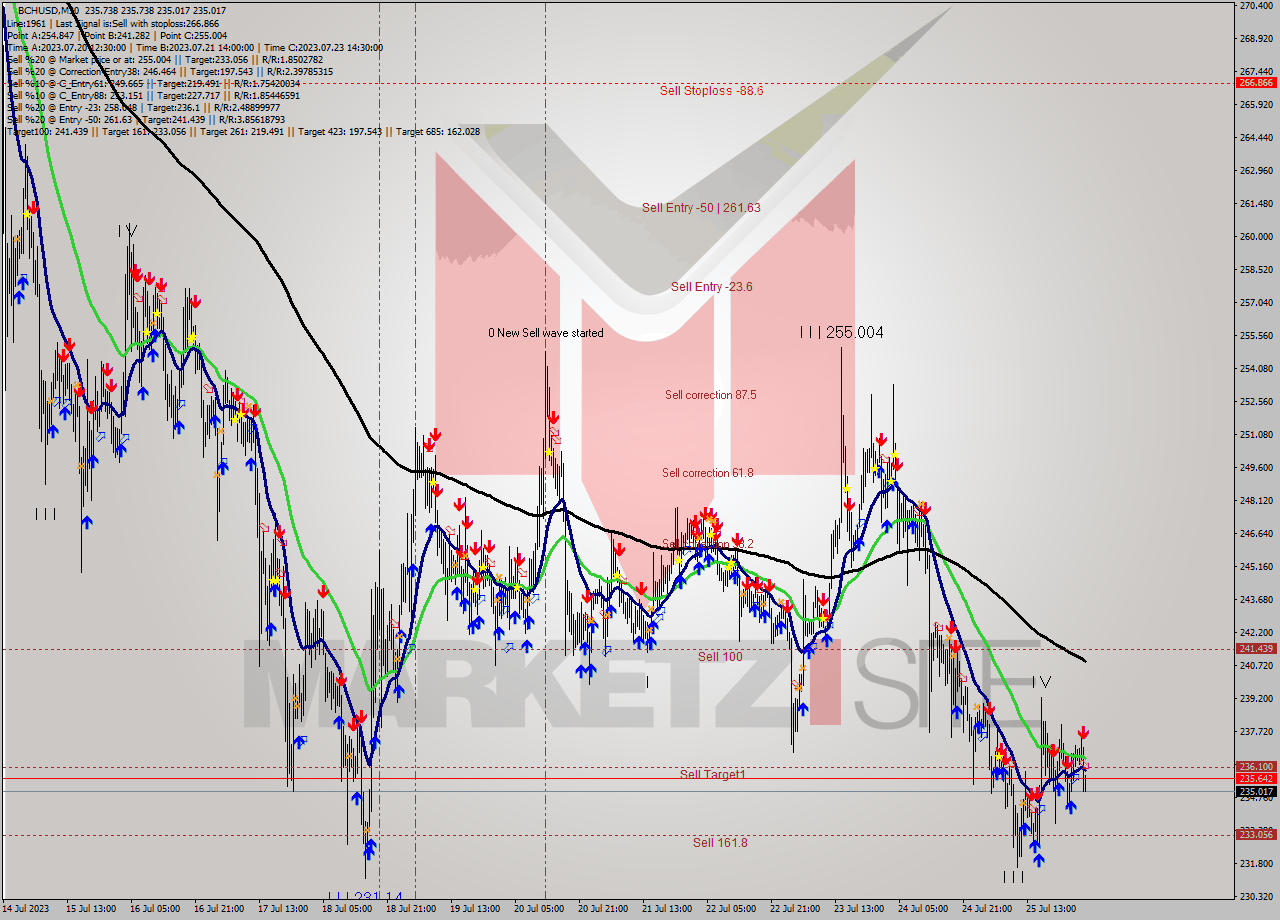Click the 268.920 price axis value
The width and height of the screenshot is (1280, 920).
coord(1255,39)
